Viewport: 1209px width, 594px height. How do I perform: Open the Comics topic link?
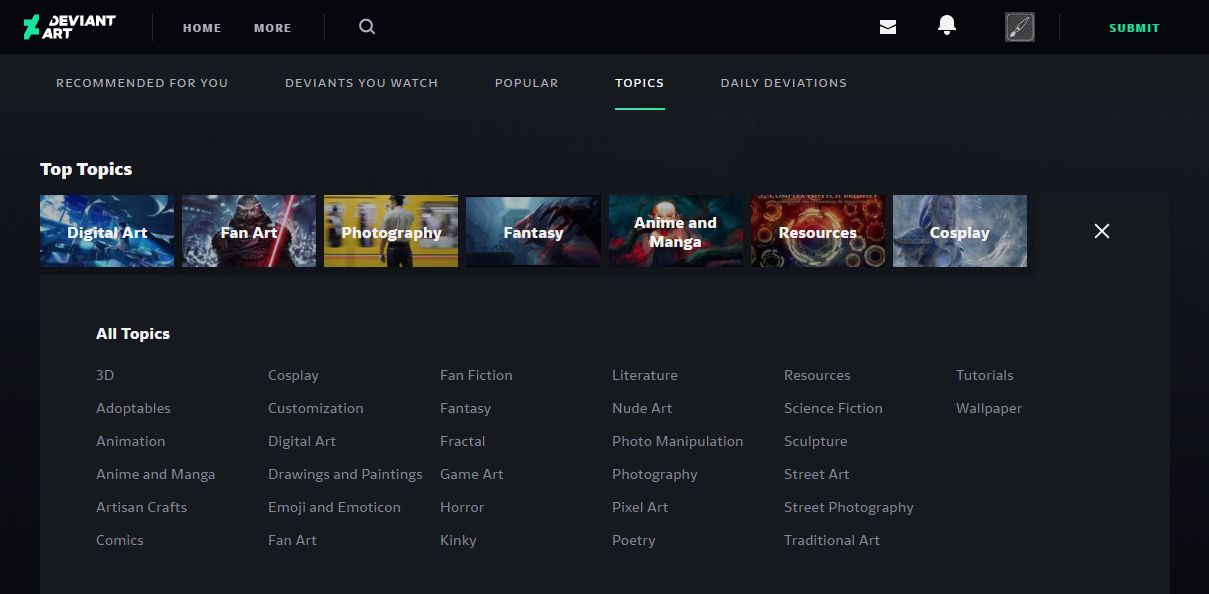coord(120,540)
